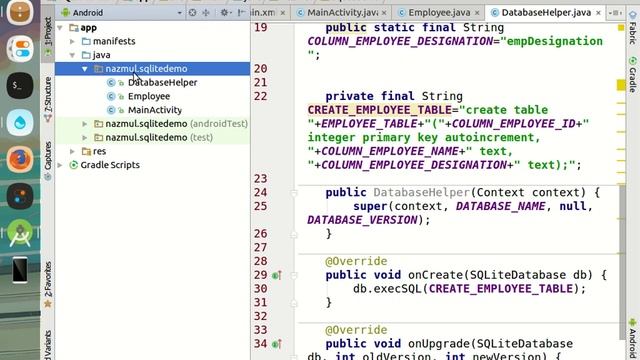Open the 1: Project tool window

click(x=48, y=36)
